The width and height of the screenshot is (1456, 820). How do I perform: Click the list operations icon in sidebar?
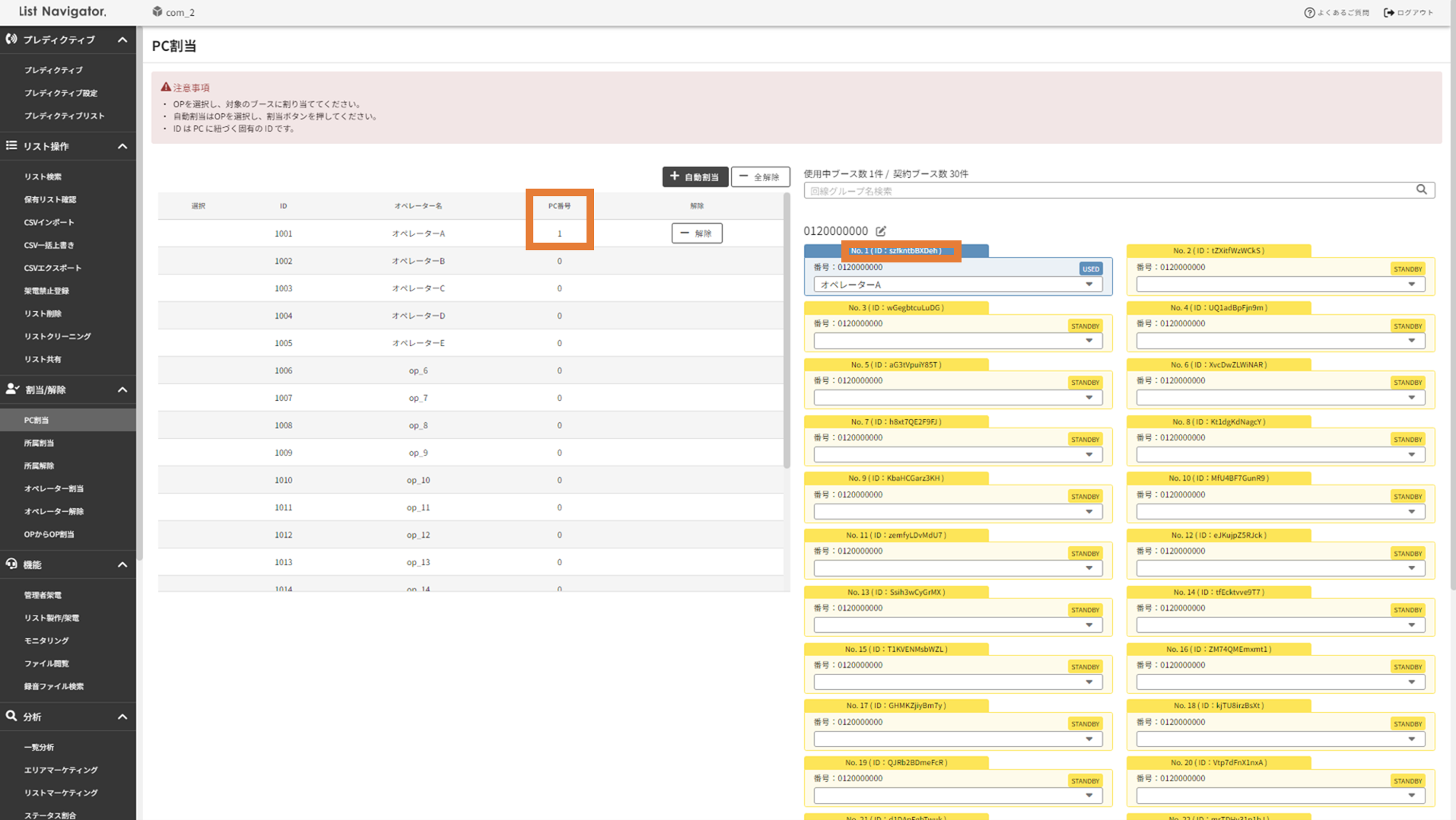pyautogui.click(x=11, y=145)
